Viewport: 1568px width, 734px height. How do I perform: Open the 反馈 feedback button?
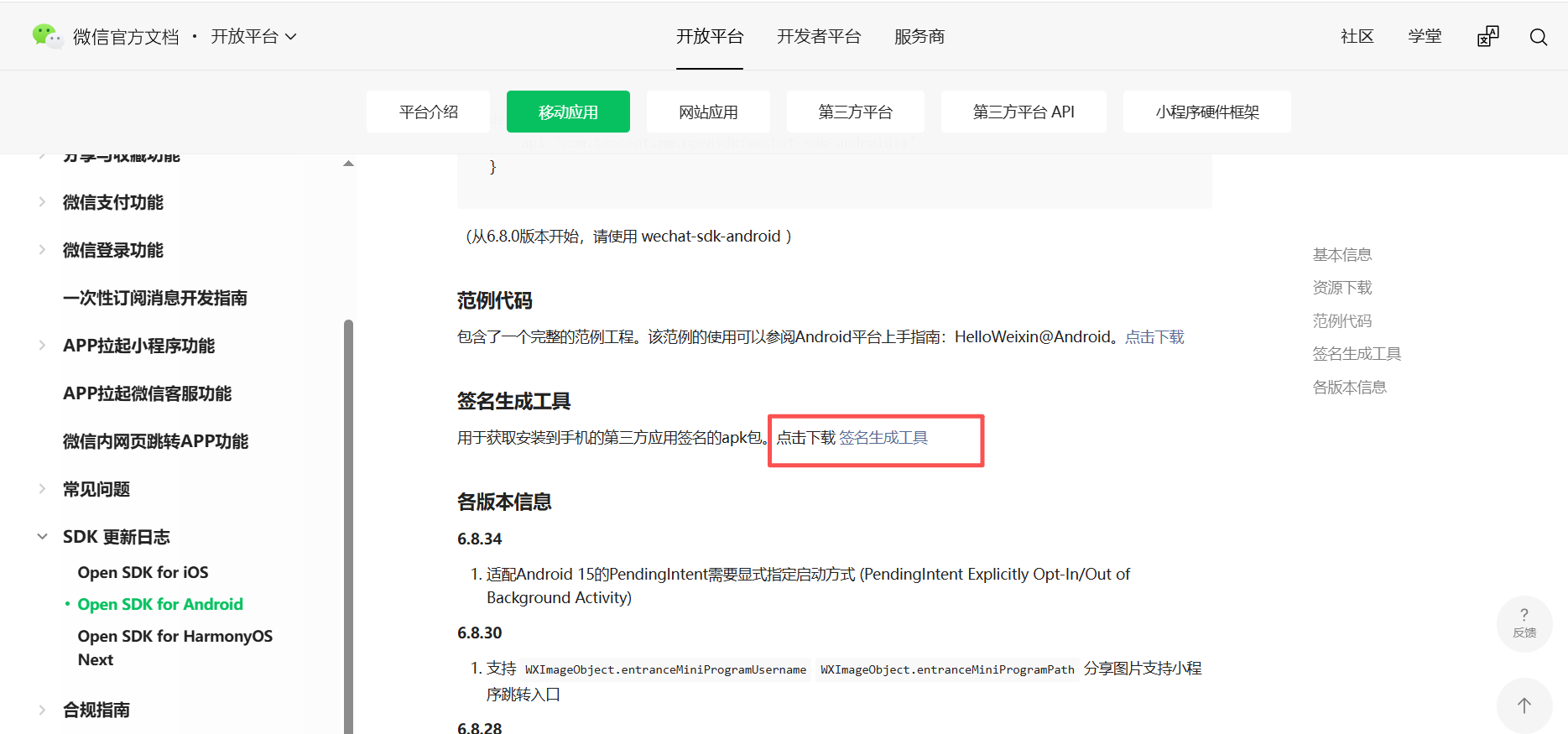click(1524, 623)
